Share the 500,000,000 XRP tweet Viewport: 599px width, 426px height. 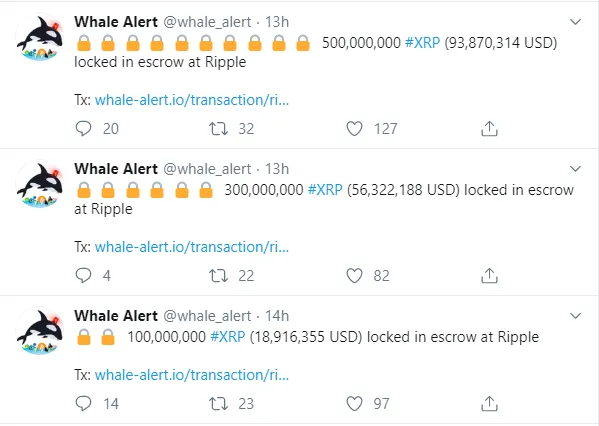tap(489, 129)
